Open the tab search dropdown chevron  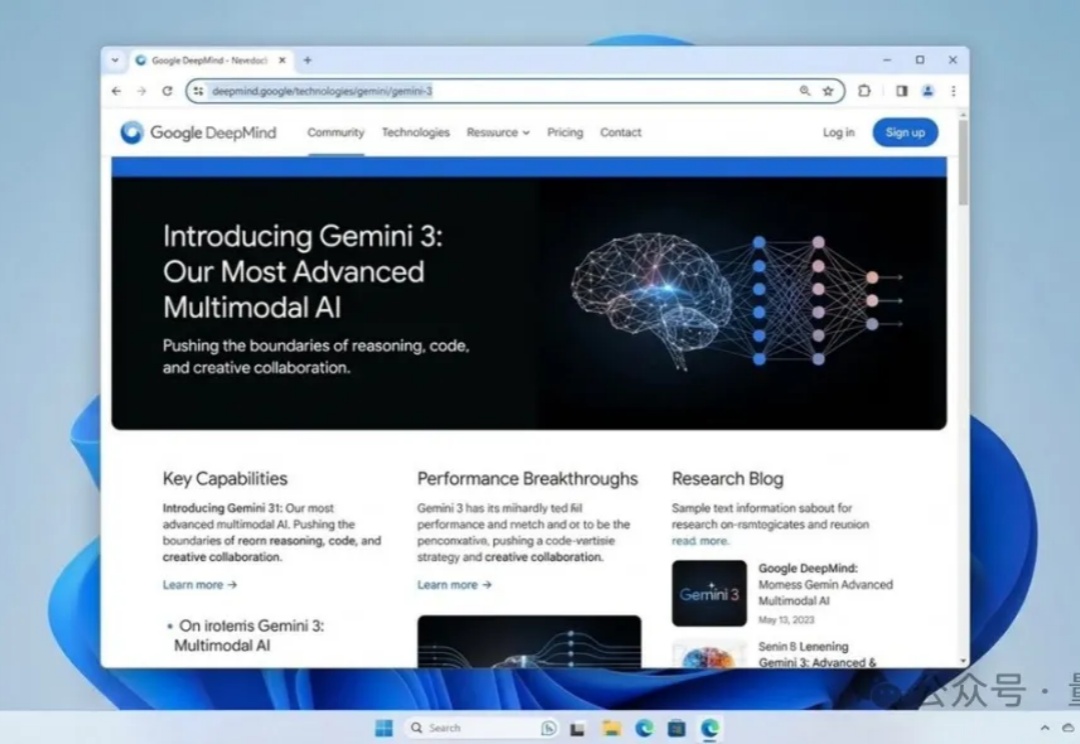115,60
